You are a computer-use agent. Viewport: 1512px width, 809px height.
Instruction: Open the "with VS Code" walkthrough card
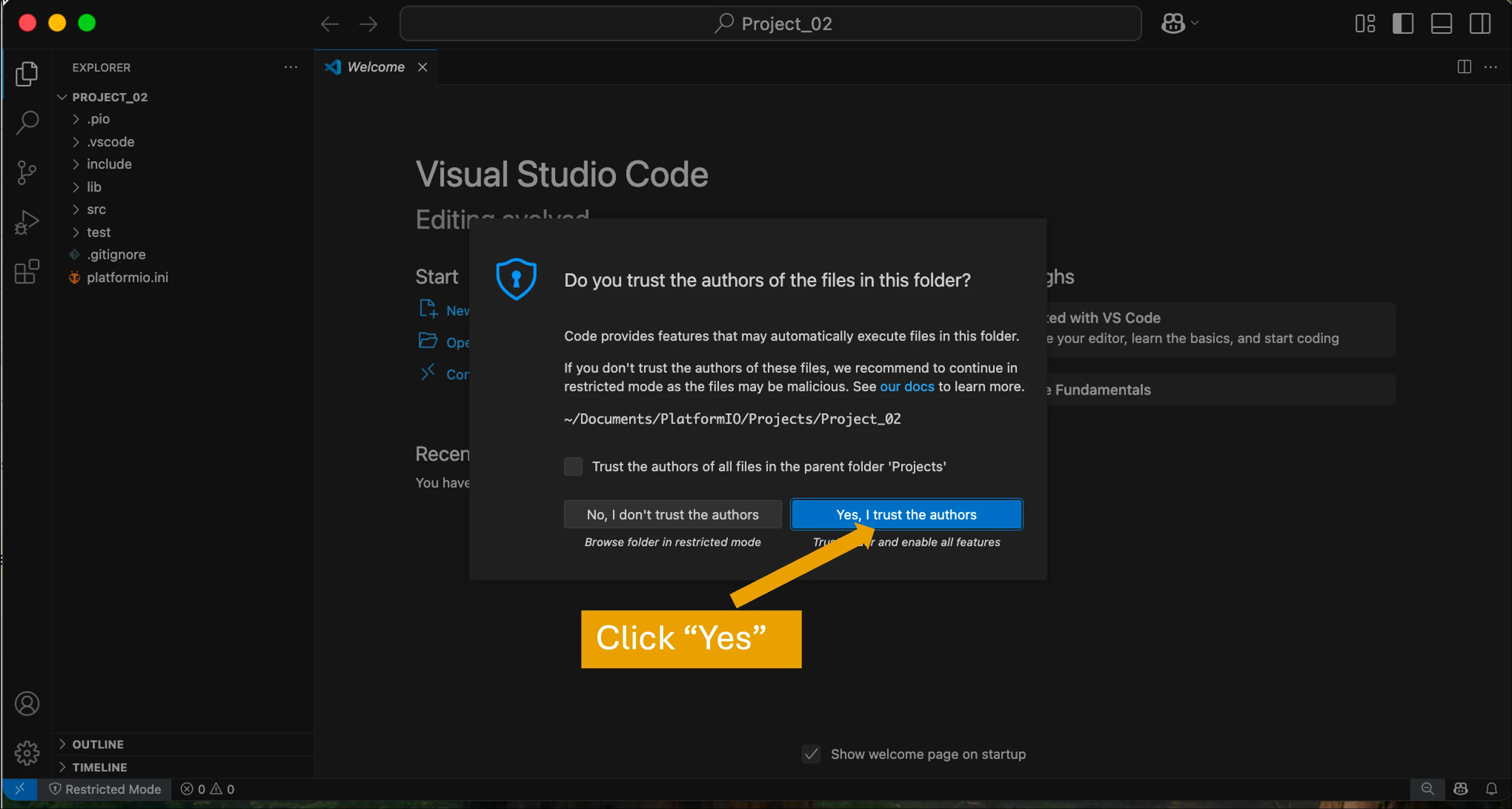[1221, 329]
